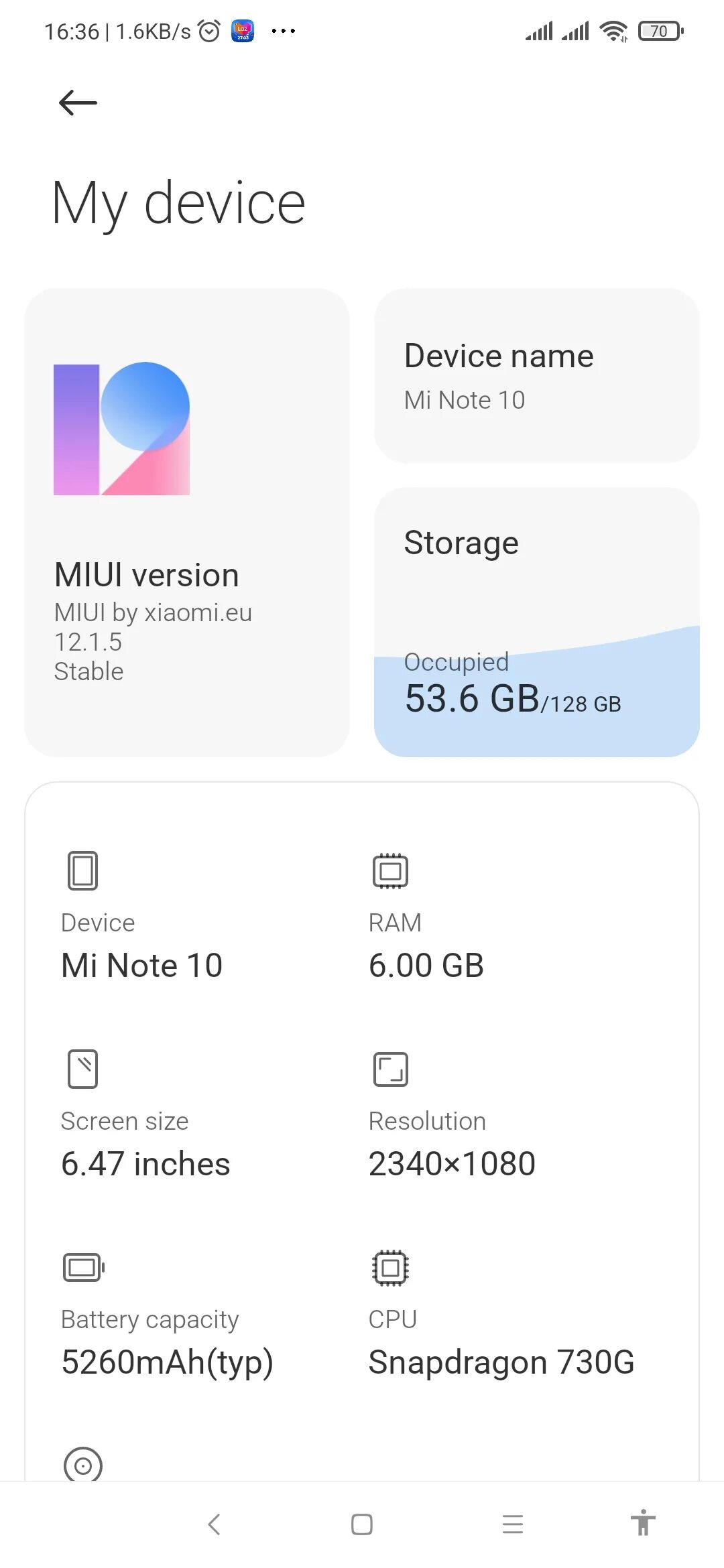
Task: Tap the 5260mAh battery capacity value
Action: coord(167,1362)
